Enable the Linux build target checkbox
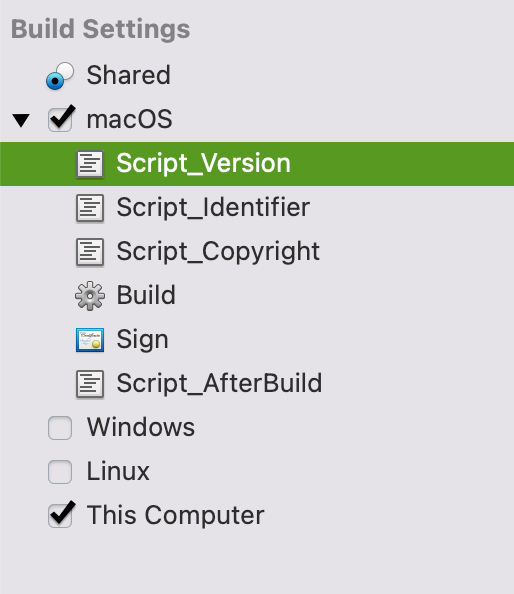Viewport: 514px width, 594px height. [x=60, y=472]
